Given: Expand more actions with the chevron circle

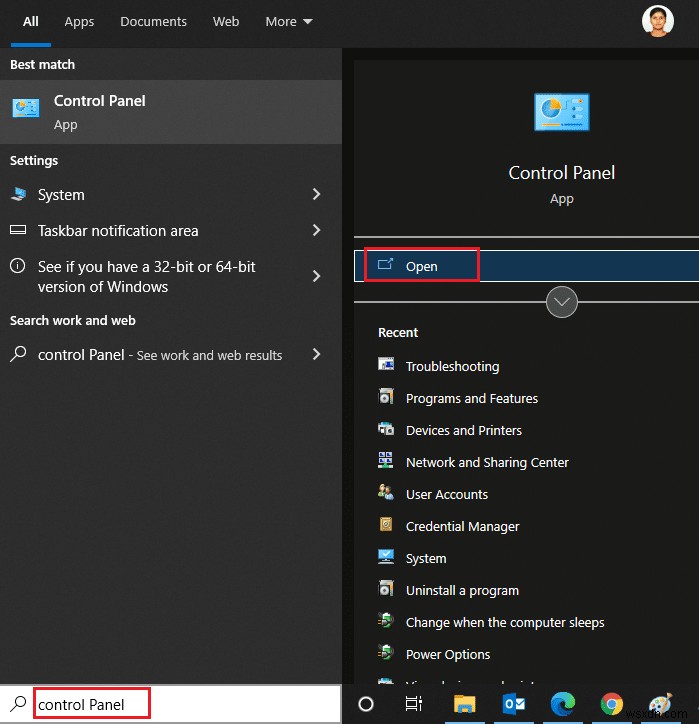Looking at the screenshot, I should [561, 302].
